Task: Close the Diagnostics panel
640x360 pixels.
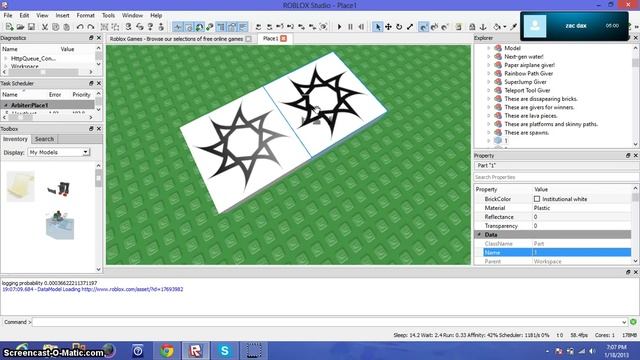Action: 99,38
